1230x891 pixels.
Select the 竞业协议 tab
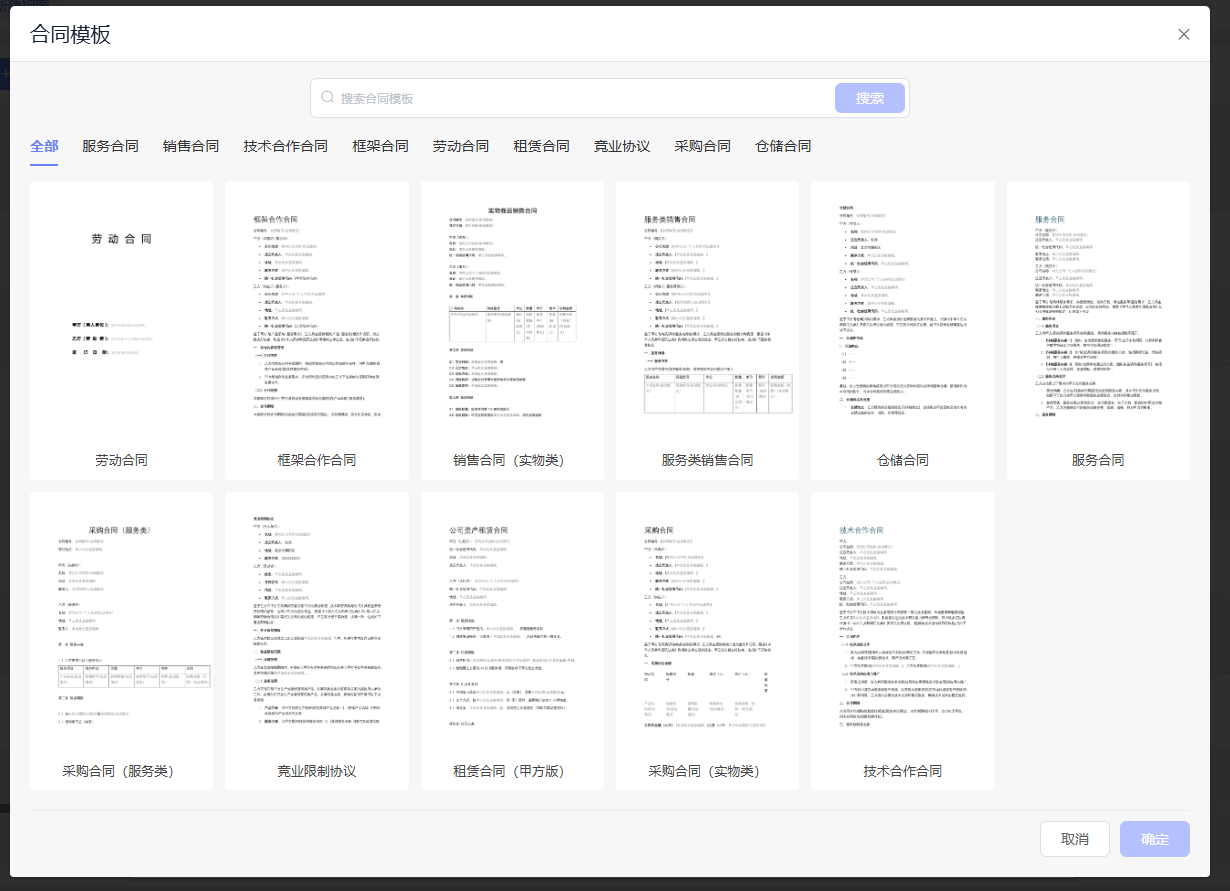click(622, 146)
